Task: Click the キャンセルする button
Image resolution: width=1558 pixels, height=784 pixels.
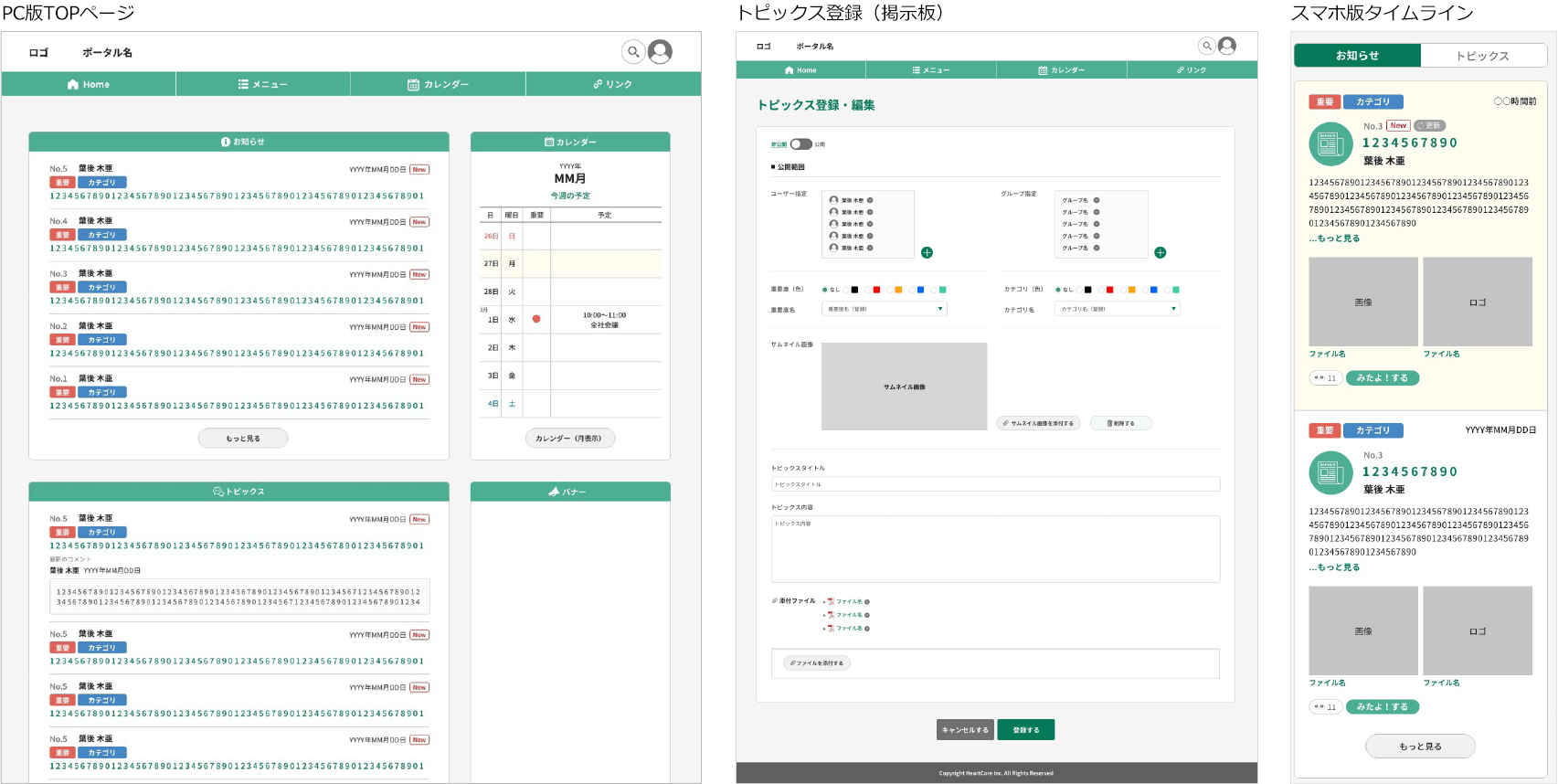Action: (965, 730)
